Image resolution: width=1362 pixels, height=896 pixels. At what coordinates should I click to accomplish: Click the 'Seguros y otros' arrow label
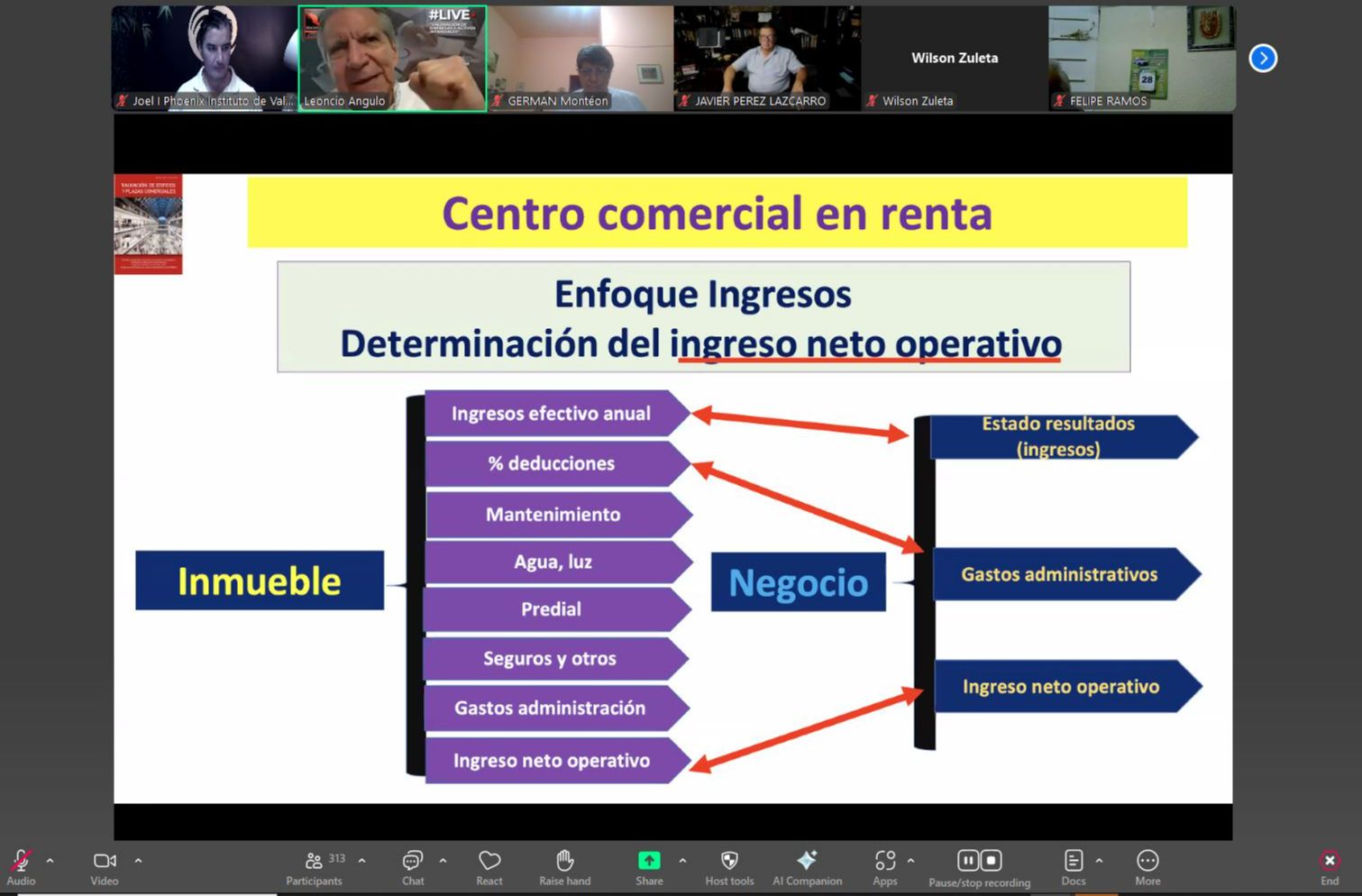(x=550, y=659)
